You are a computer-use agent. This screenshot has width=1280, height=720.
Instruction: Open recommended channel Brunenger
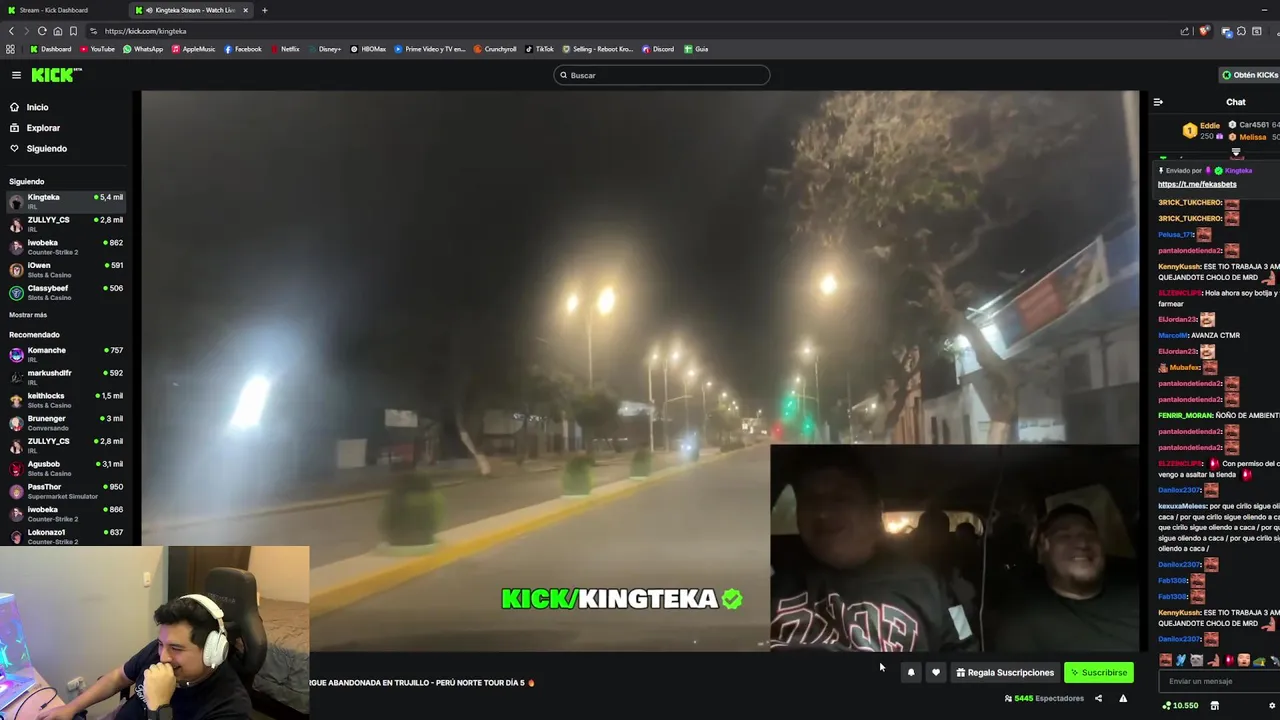coord(66,422)
